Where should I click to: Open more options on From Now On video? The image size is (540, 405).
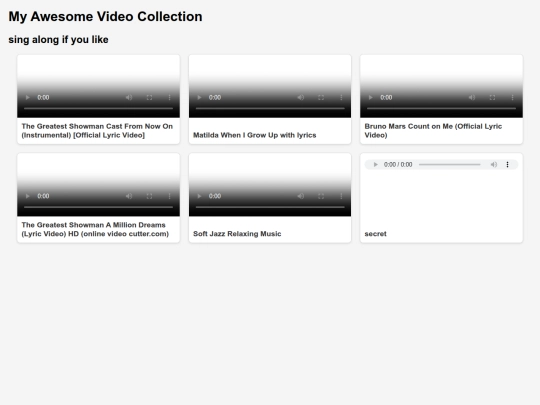pyautogui.click(x=169, y=97)
